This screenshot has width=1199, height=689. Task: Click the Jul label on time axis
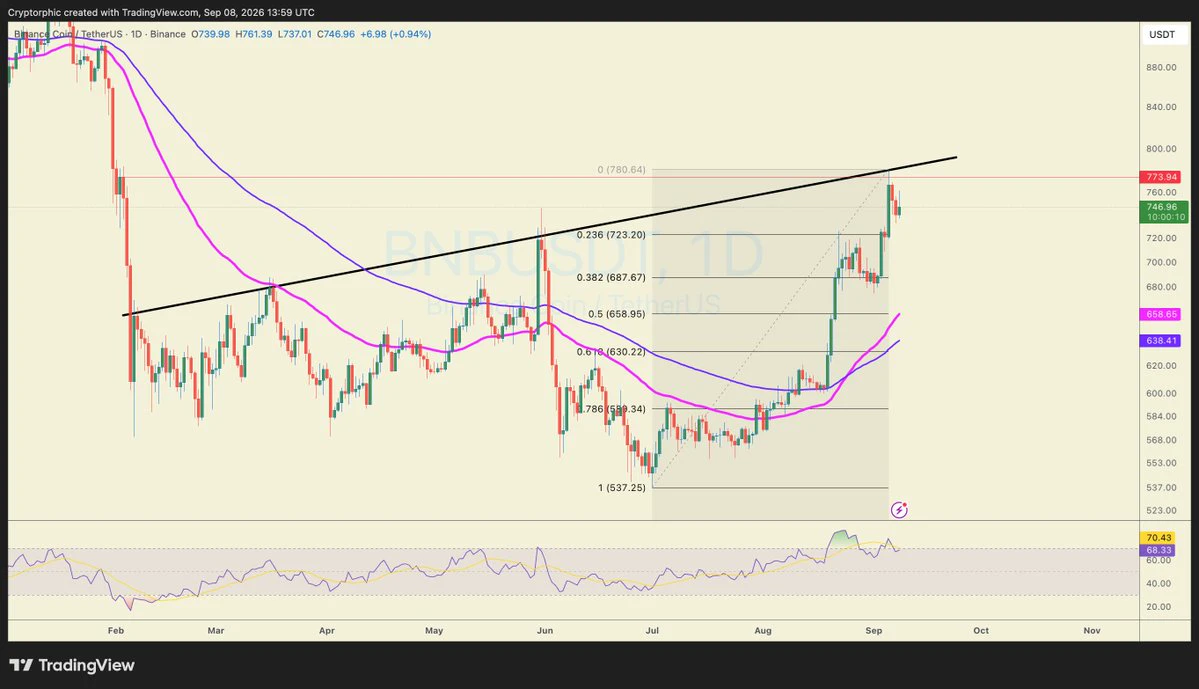(652, 631)
